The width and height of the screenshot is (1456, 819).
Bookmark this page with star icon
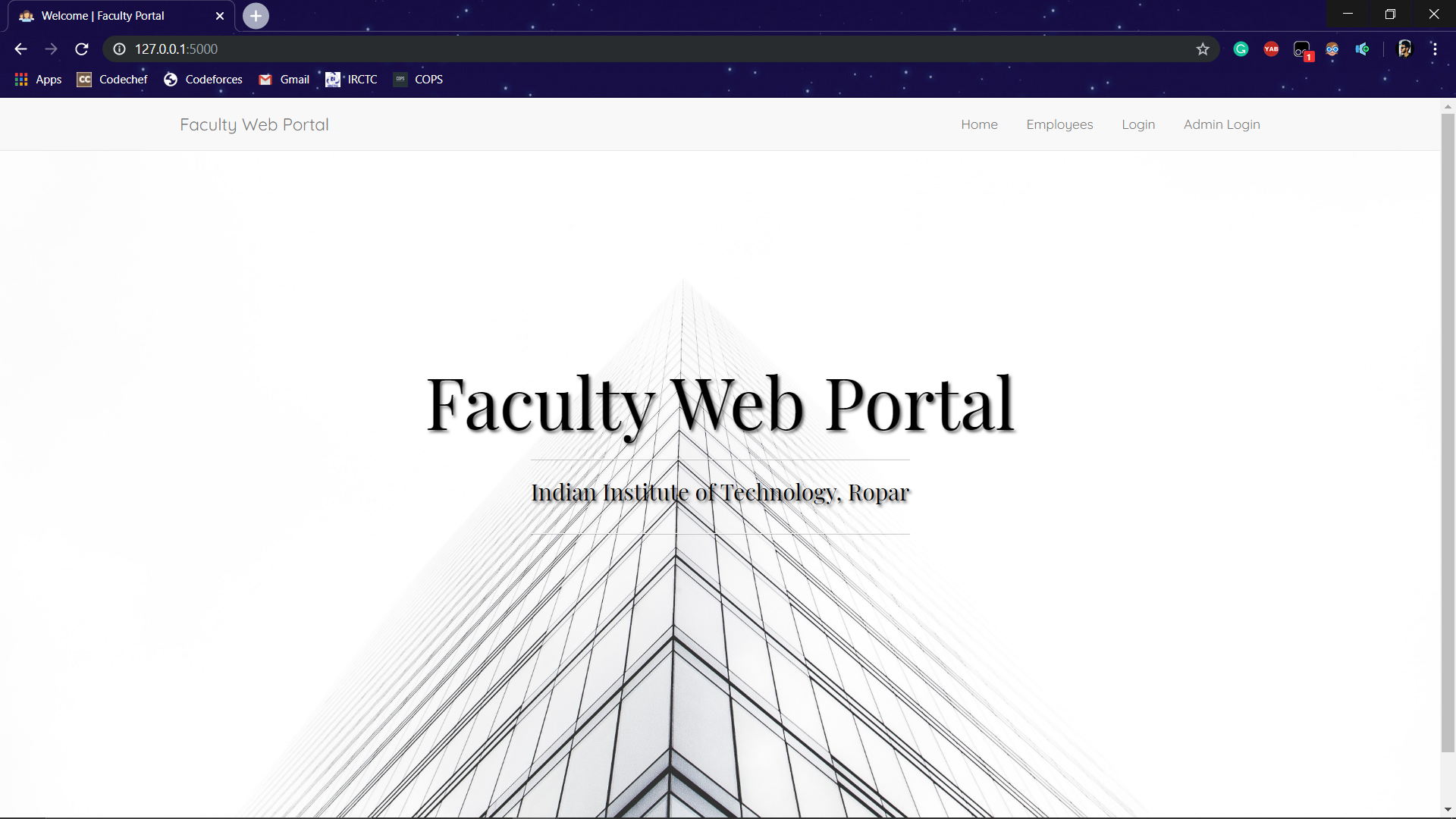pos(1203,49)
